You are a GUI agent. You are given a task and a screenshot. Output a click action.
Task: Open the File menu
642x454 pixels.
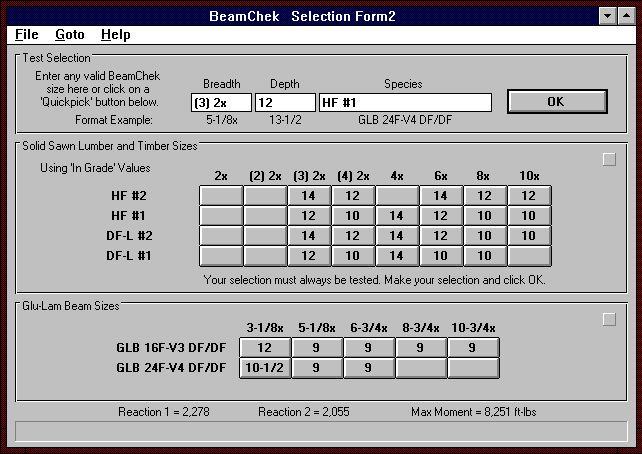[x=27, y=34]
